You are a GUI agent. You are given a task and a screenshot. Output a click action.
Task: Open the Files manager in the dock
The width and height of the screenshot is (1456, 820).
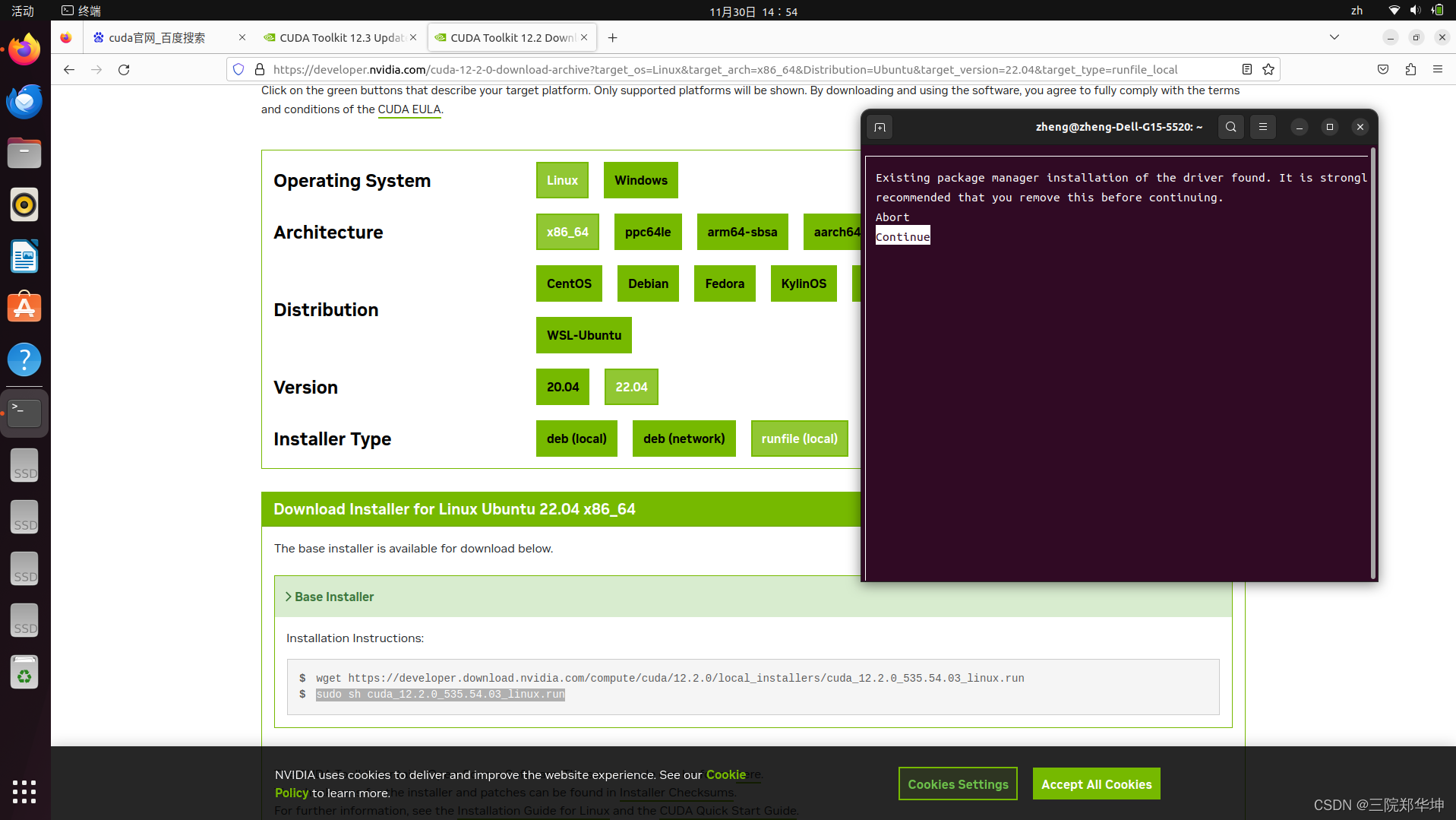pyautogui.click(x=24, y=154)
